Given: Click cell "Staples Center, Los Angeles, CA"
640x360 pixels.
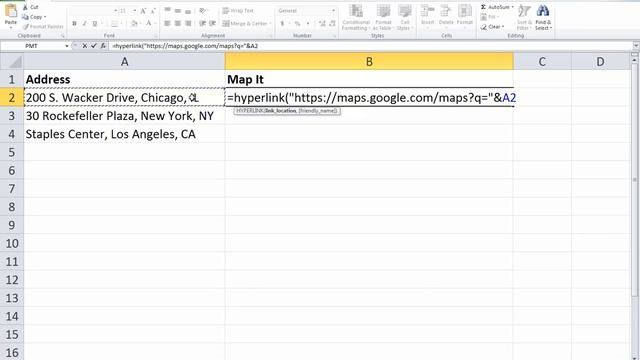Looking at the screenshot, I should click(124, 134).
